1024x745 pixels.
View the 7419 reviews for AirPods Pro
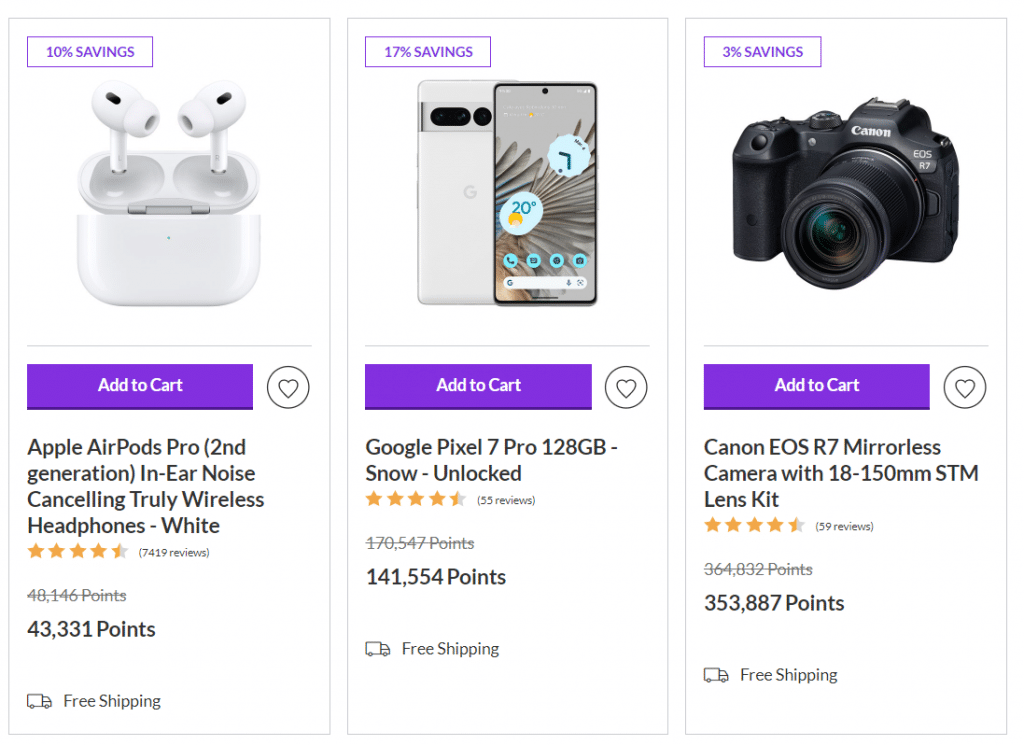(x=174, y=552)
